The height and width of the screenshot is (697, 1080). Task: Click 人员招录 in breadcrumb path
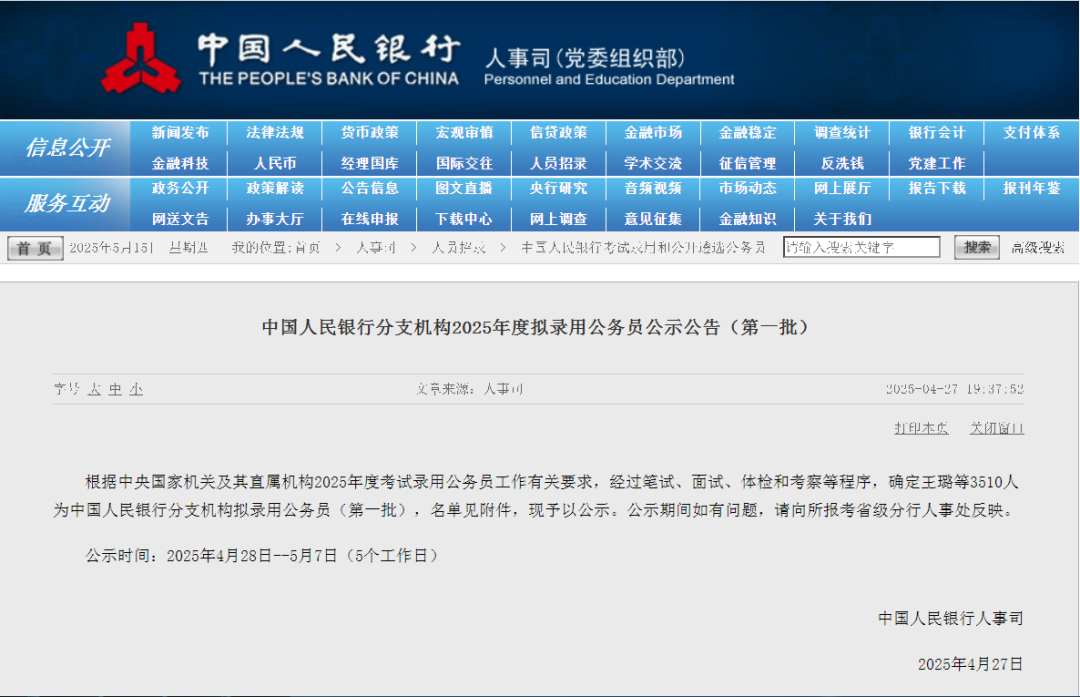pos(459,248)
